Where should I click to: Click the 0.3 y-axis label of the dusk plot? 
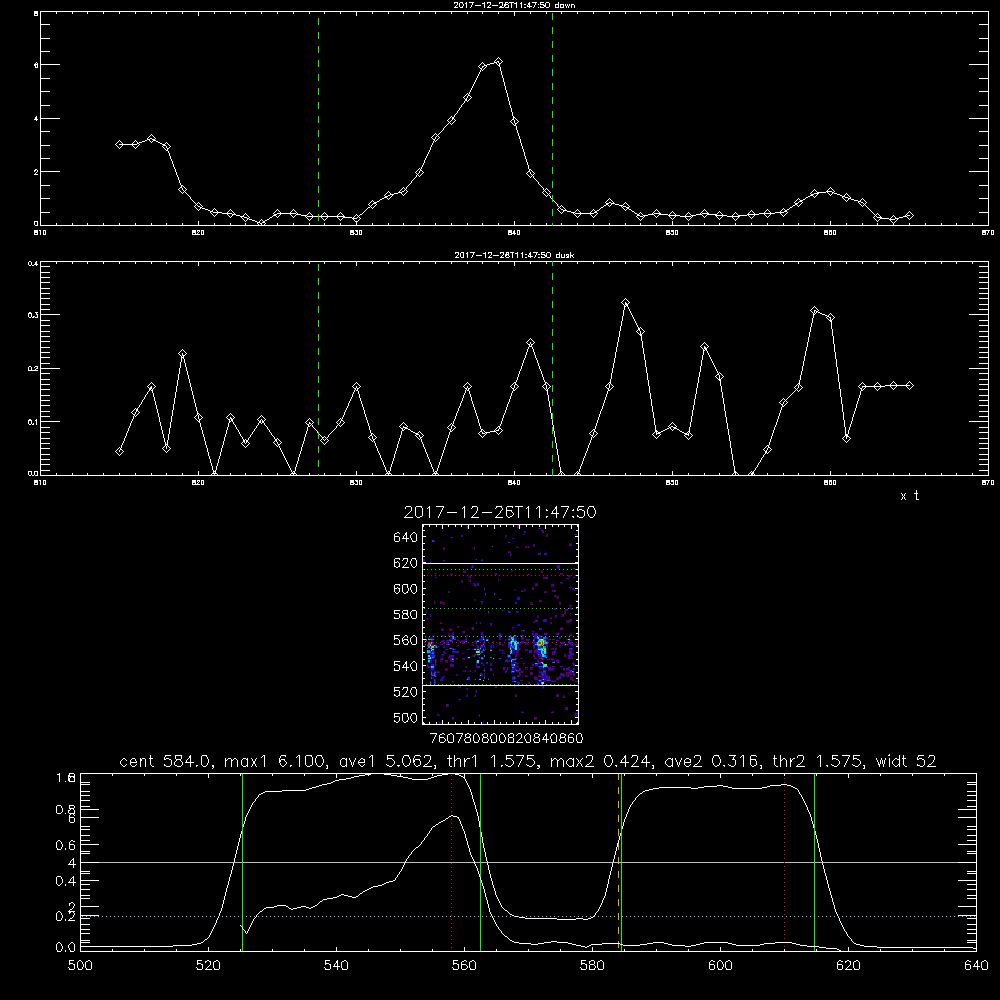33,315
